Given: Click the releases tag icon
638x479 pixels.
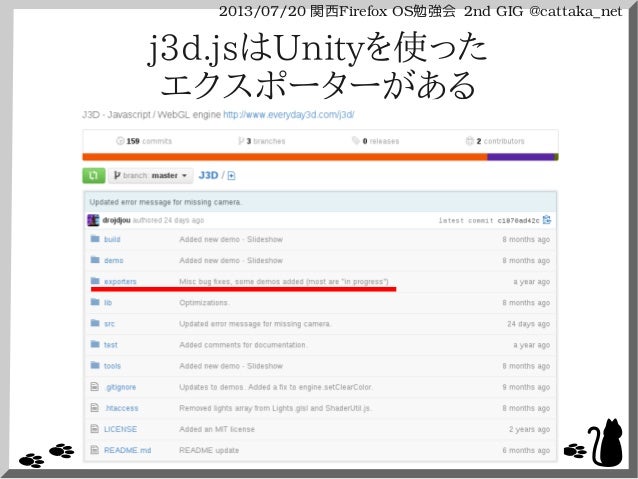Looking at the screenshot, I should point(356,141).
